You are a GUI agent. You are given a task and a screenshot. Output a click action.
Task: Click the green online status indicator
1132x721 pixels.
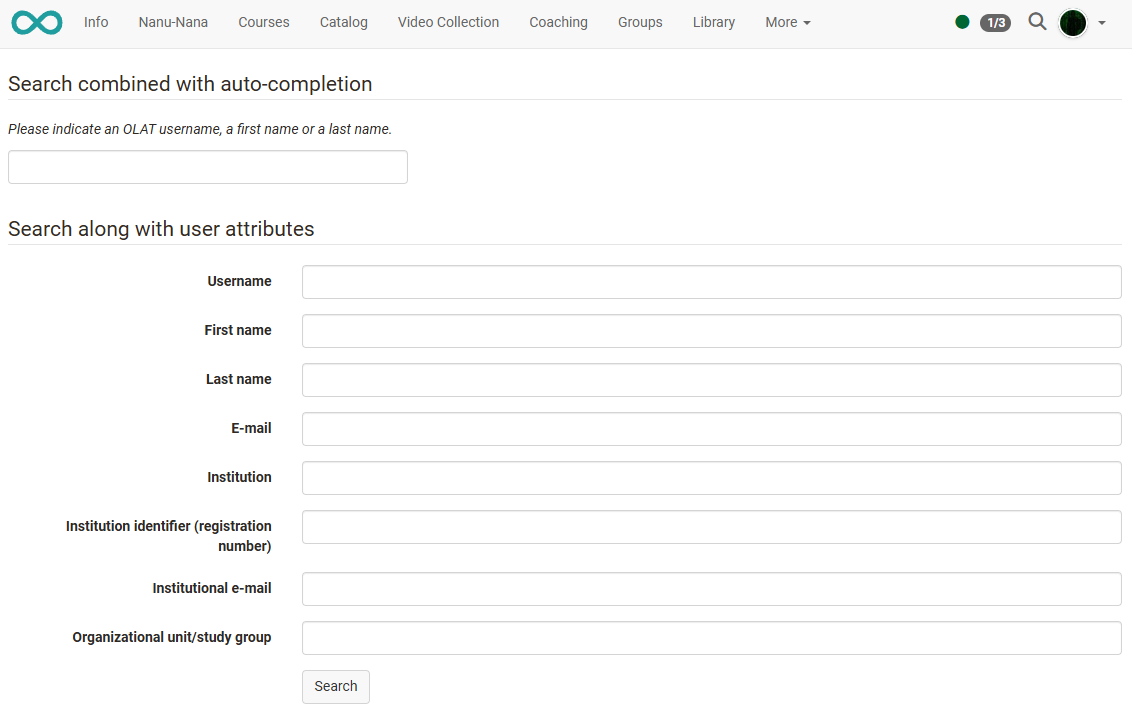(961, 20)
